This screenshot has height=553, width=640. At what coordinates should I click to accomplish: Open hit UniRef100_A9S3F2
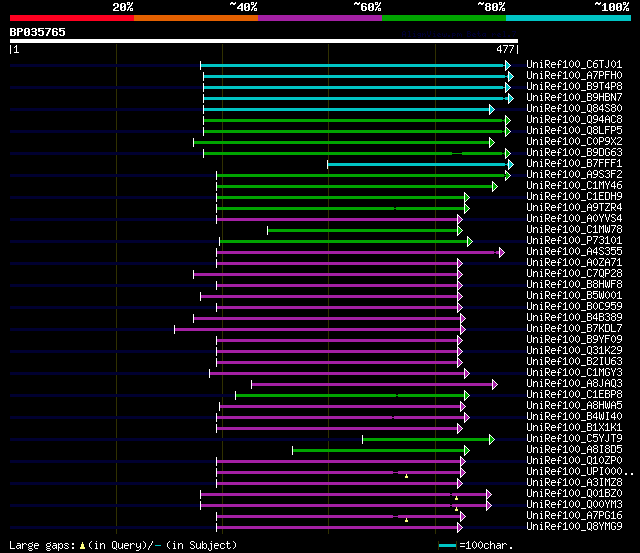pyautogui.click(x=574, y=175)
